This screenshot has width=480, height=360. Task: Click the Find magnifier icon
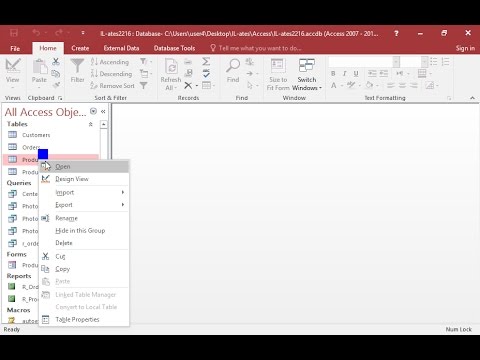233,66
